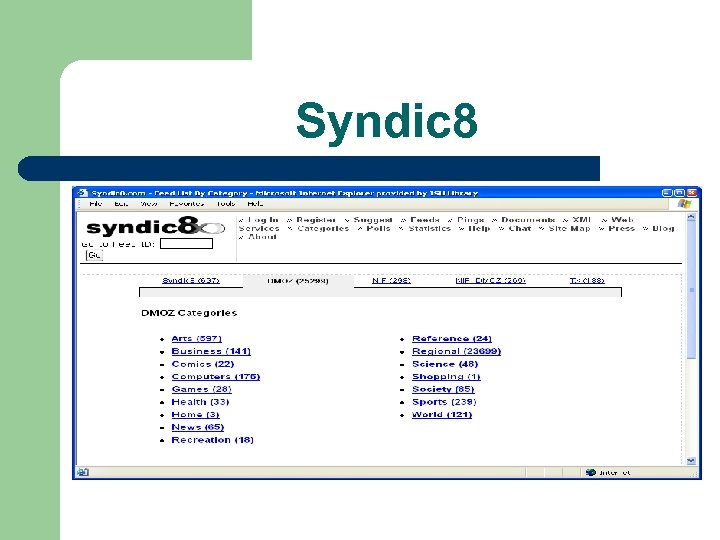This screenshot has width=720, height=540.
Task: Open the Games (28) category
Action: point(202,389)
